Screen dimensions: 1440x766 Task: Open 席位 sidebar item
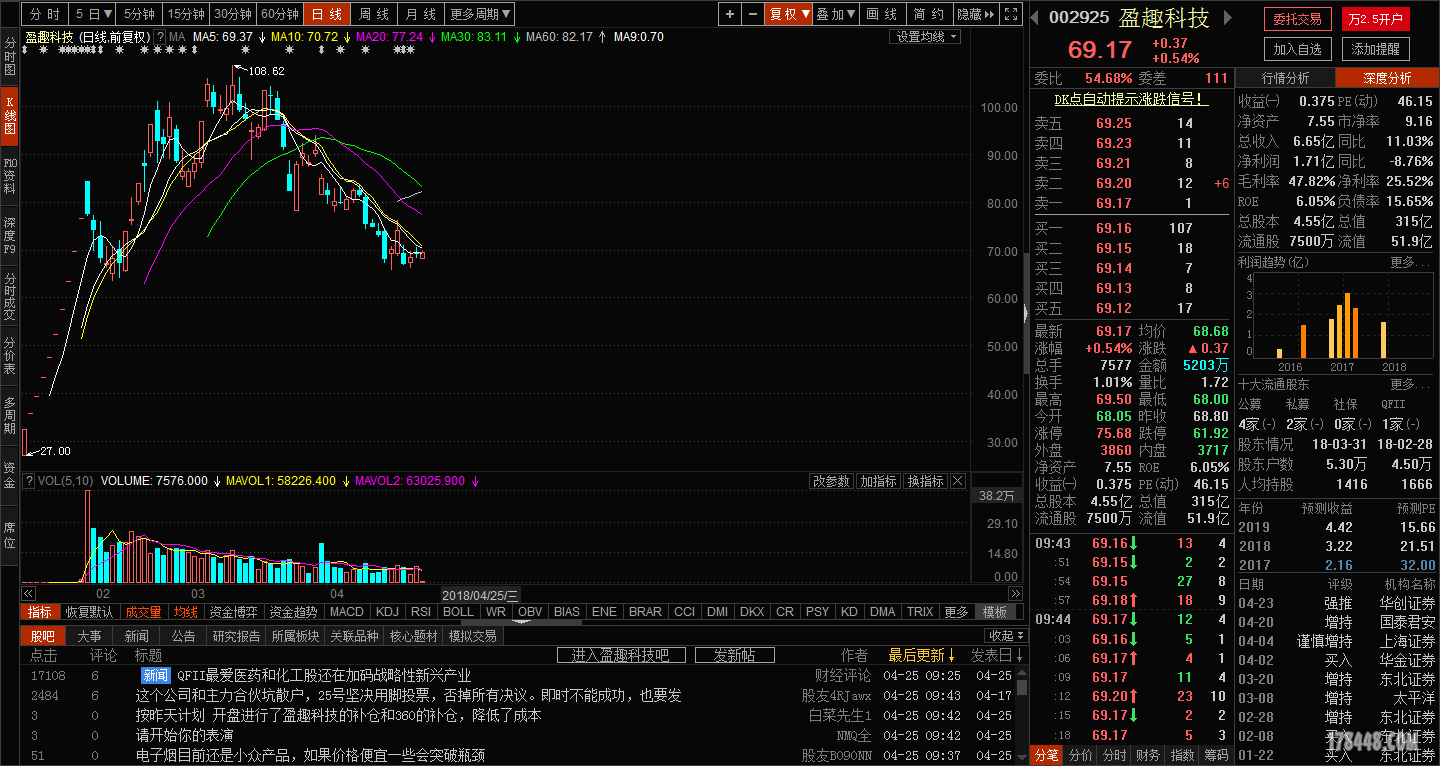(x=9, y=535)
